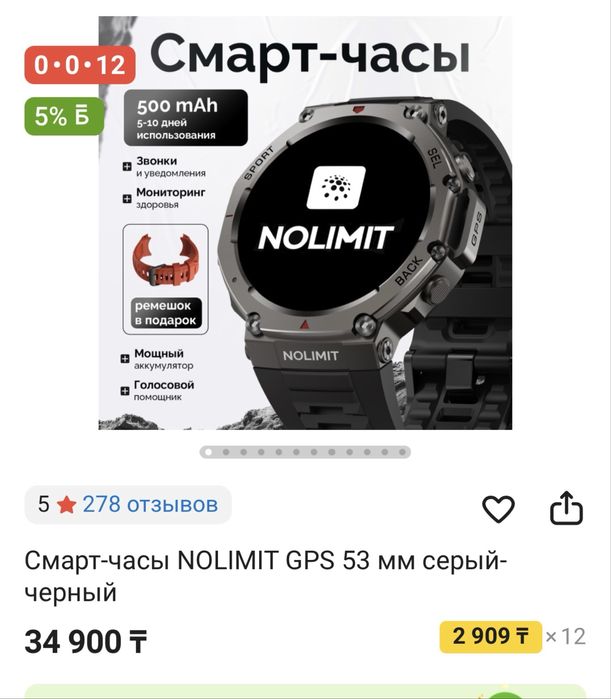Select the last image carousel dot

tap(402, 452)
